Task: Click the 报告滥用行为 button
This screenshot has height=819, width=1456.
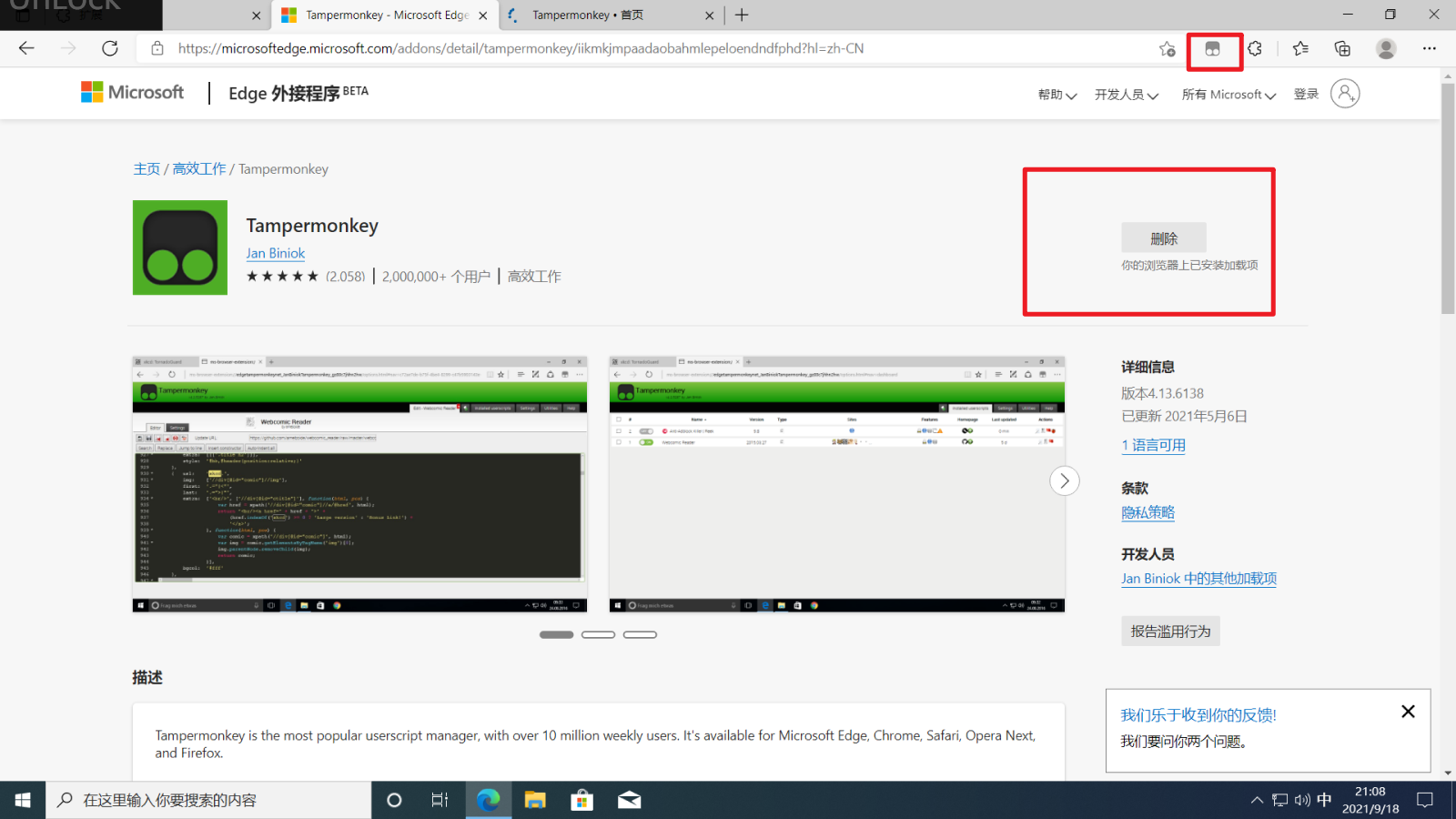Action: 1170,631
